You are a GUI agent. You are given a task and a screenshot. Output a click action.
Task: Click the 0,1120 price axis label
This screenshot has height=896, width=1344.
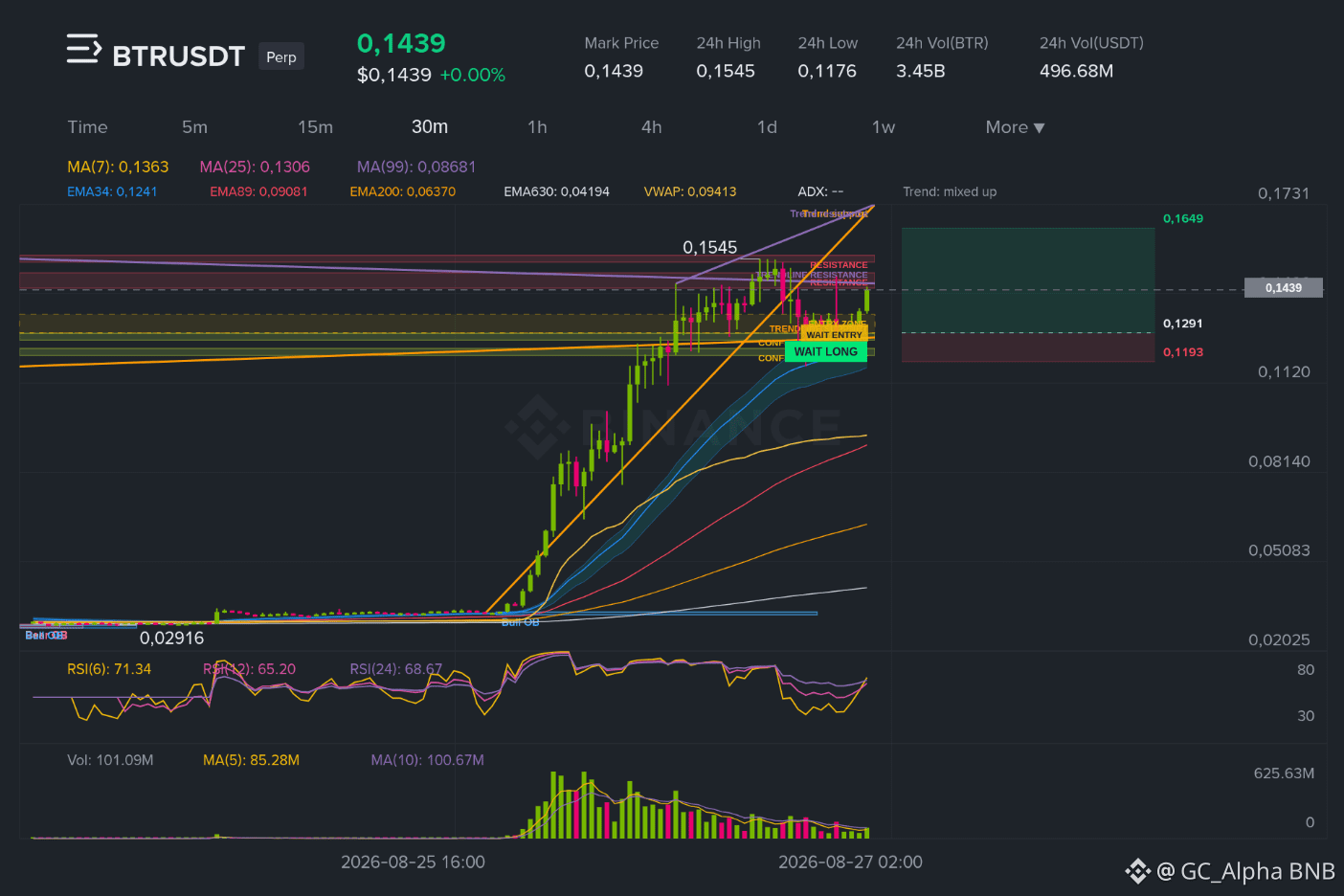click(x=1284, y=372)
